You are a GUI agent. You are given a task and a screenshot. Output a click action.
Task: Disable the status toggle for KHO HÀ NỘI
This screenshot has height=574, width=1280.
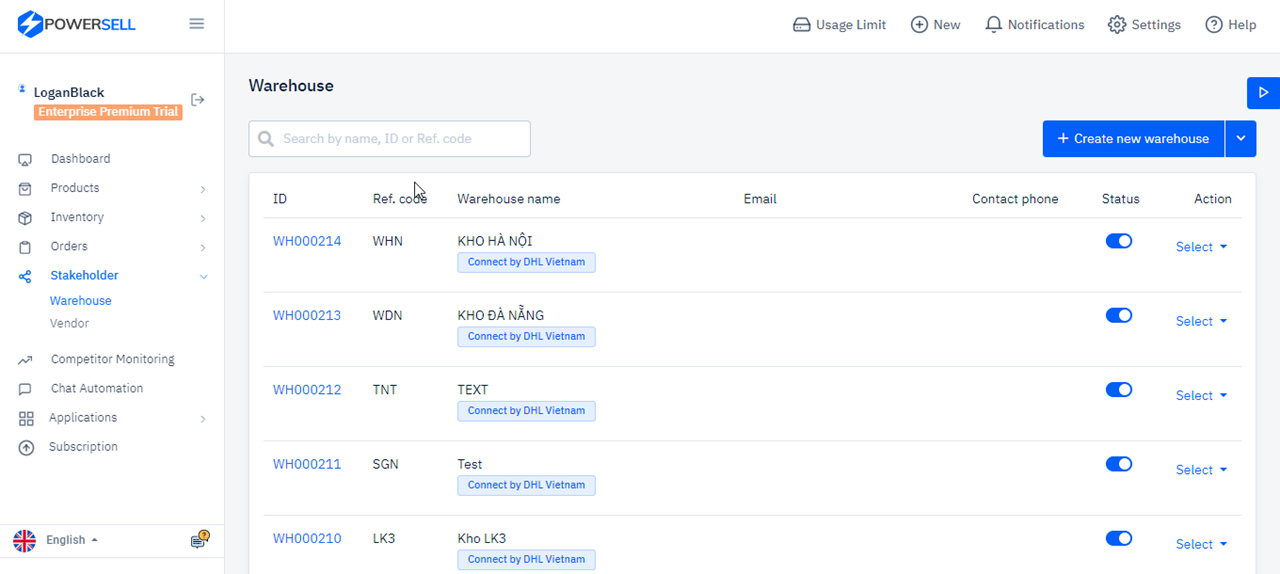click(x=1119, y=241)
